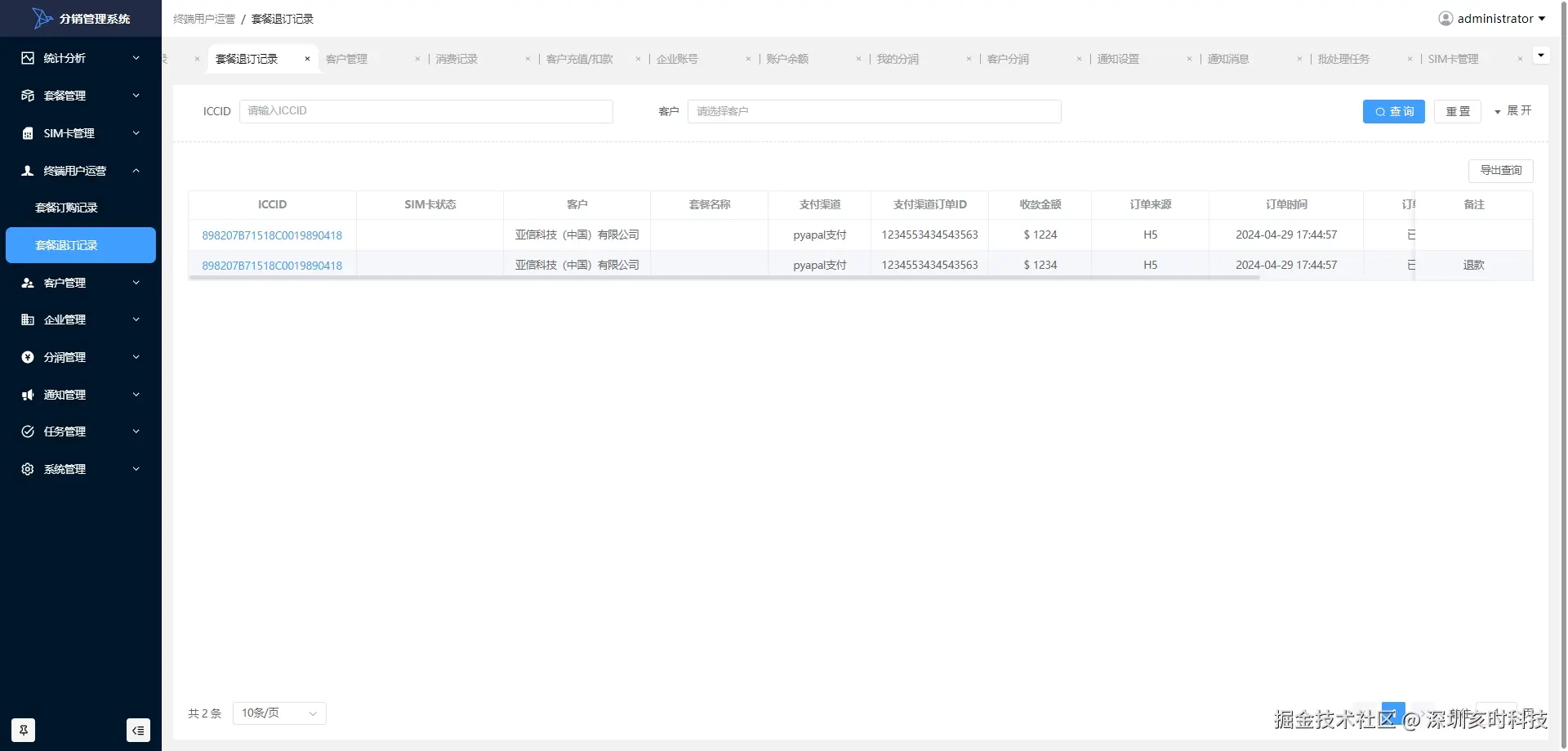Select 套餐退订记录 in the sidebar
The height and width of the screenshot is (751, 1568).
coord(81,245)
